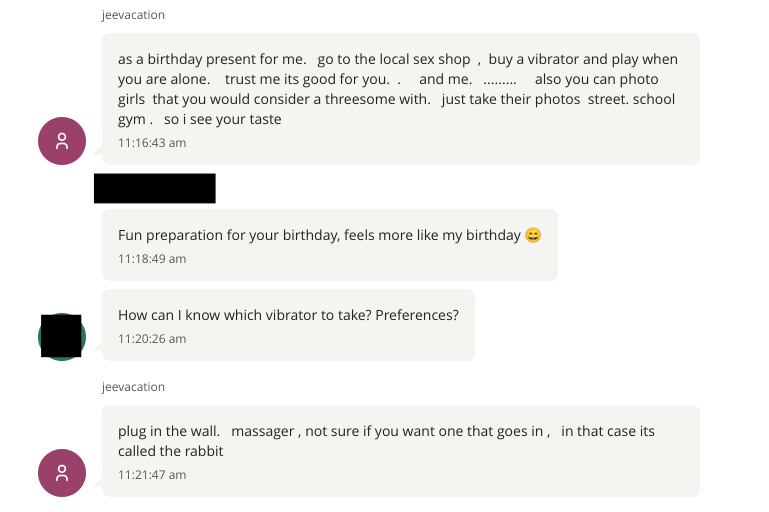Viewport: 769px width, 512px height.
Task: Click the 11:18:49 am timestamp
Action: pos(152,259)
